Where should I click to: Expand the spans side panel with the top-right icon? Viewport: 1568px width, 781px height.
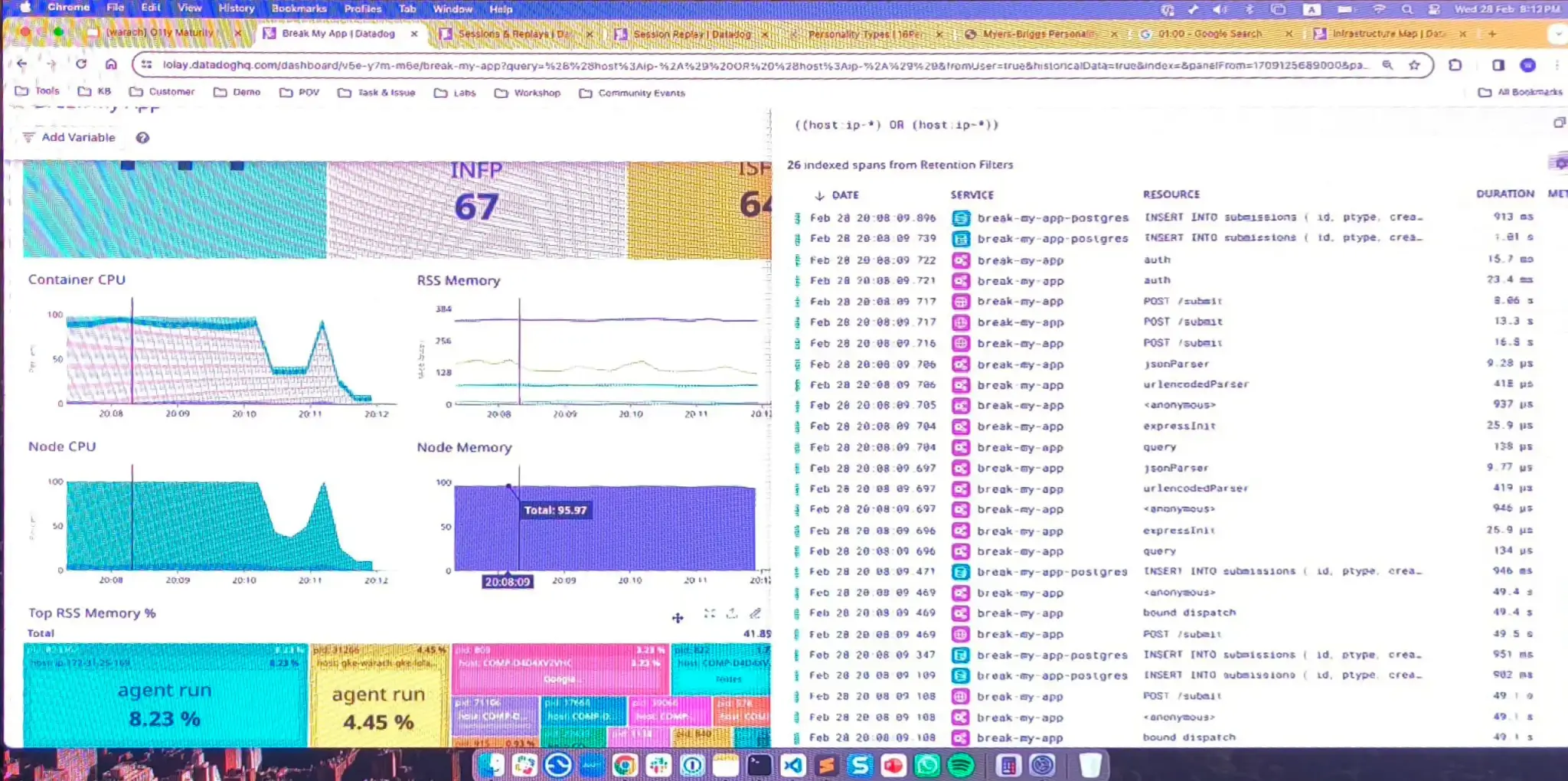pyautogui.click(x=1559, y=123)
